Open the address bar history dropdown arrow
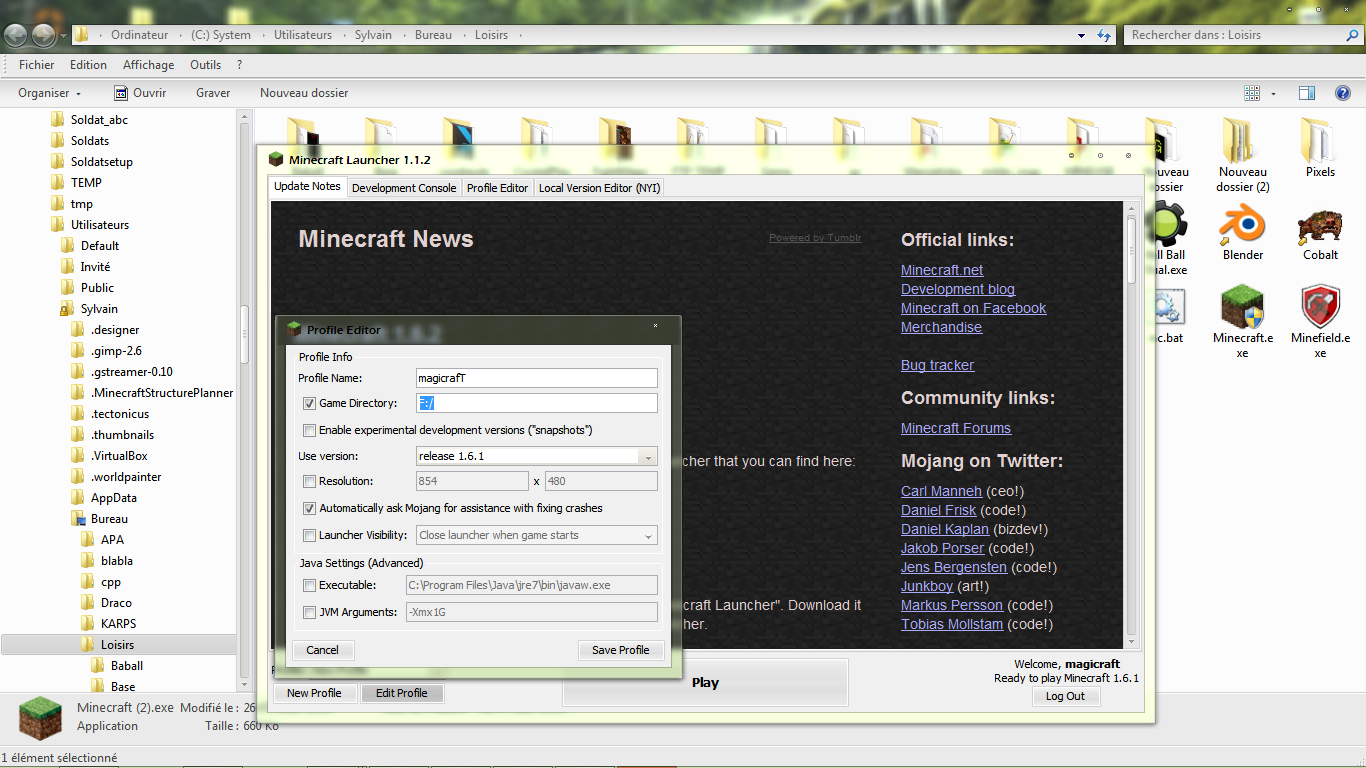1366x768 pixels. 1081,35
